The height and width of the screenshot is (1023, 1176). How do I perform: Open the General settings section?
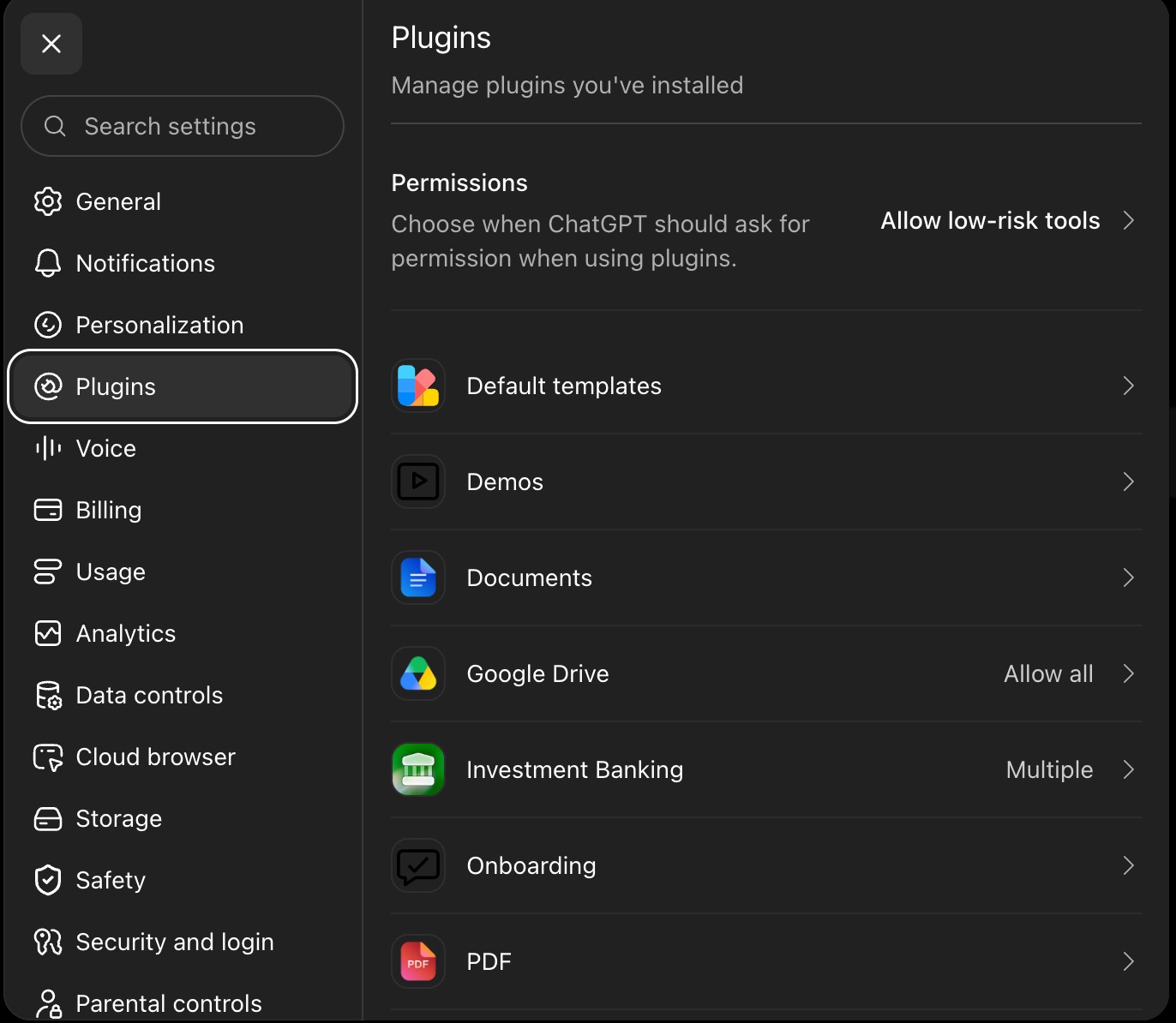click(183, 201)
